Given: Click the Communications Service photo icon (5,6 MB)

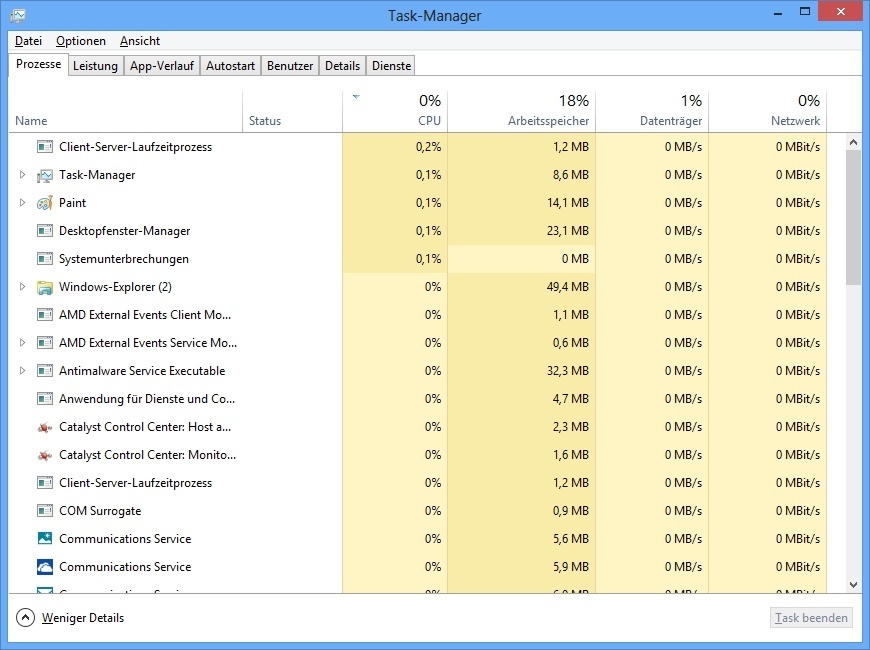Looking at the screenshot, I should [45, 538].
